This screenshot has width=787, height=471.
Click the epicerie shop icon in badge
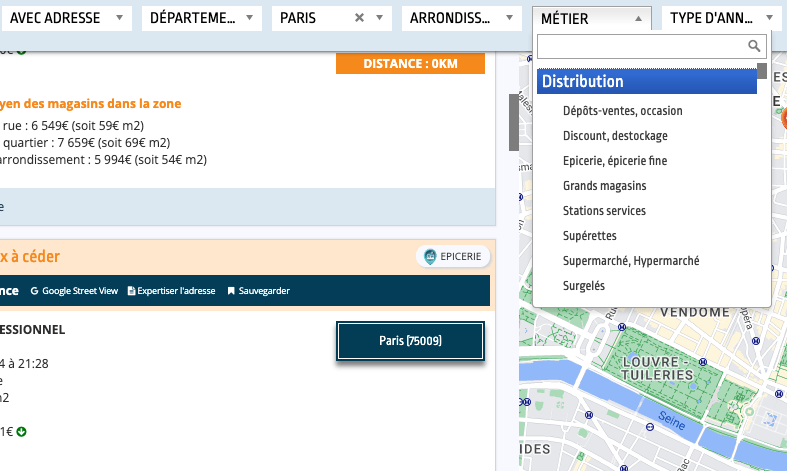click(x=430, y=257)
